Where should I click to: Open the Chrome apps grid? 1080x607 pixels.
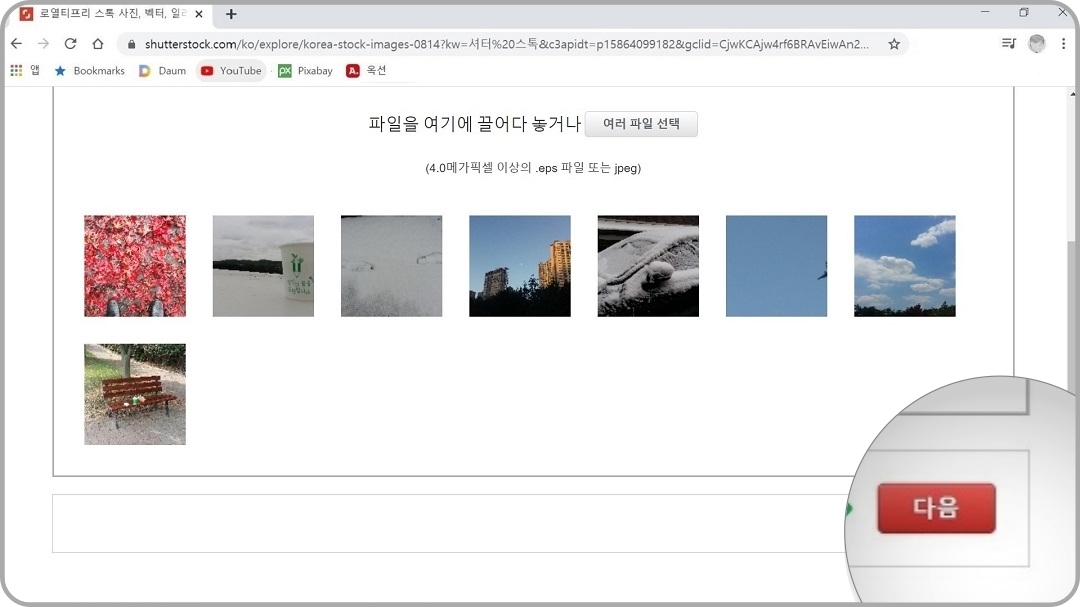coord(16,70)
